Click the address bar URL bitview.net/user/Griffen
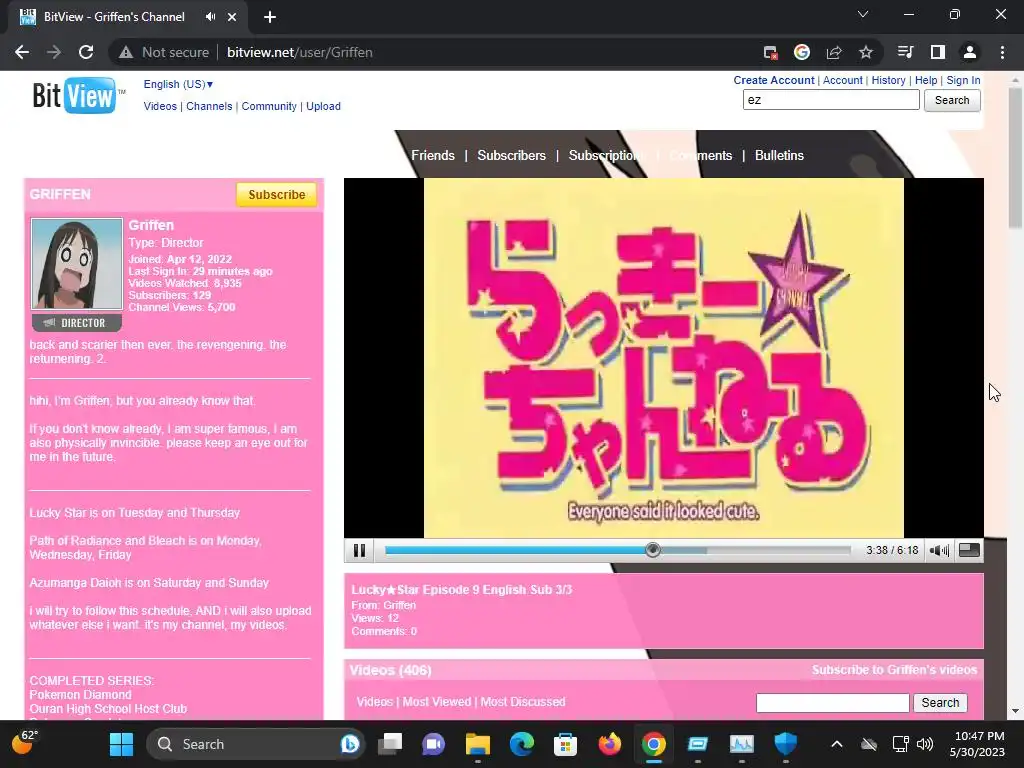The width and height of the screenshot is (1024, 768). coord(300,52)
